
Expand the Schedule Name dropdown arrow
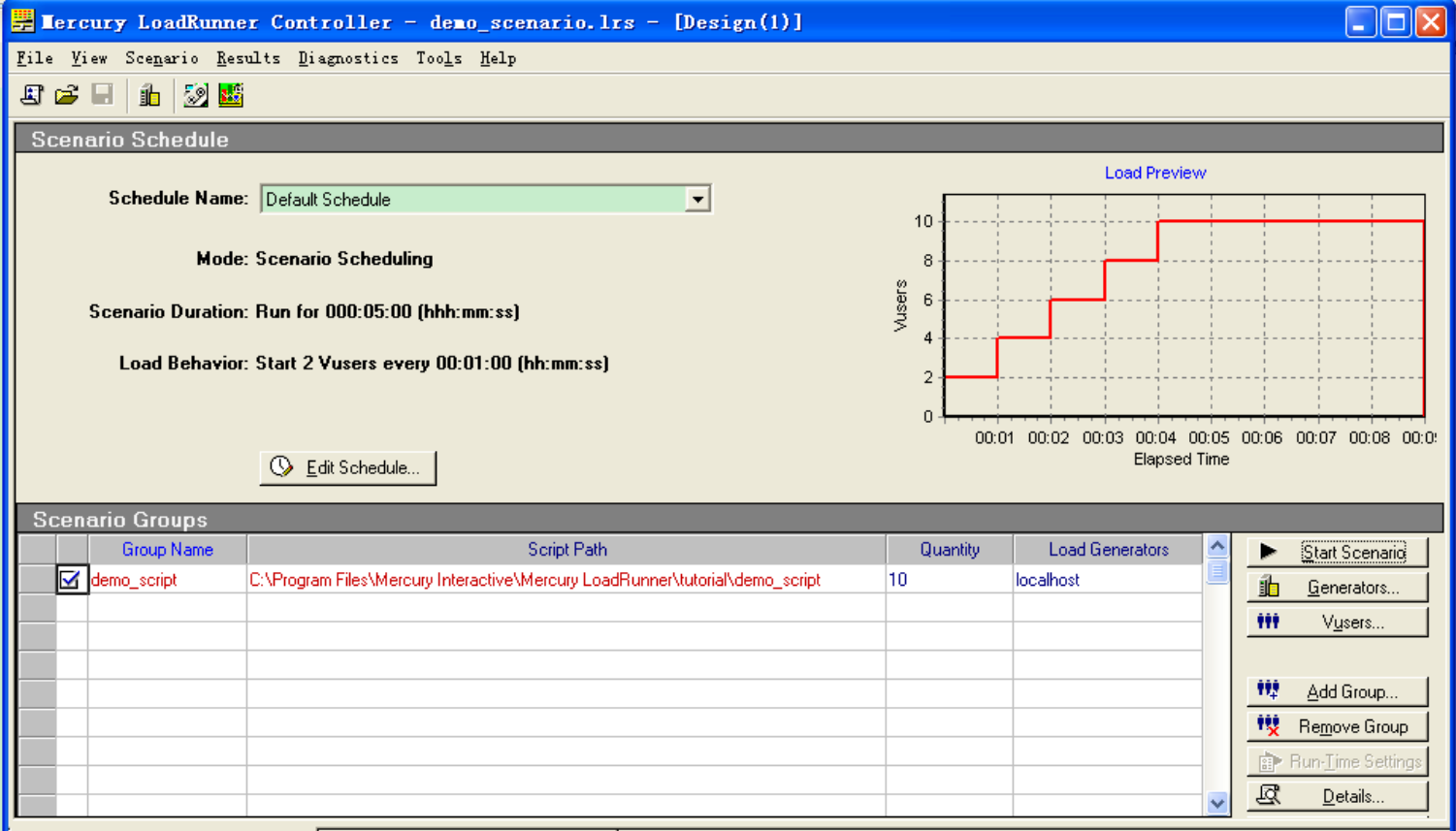(697, 200)
